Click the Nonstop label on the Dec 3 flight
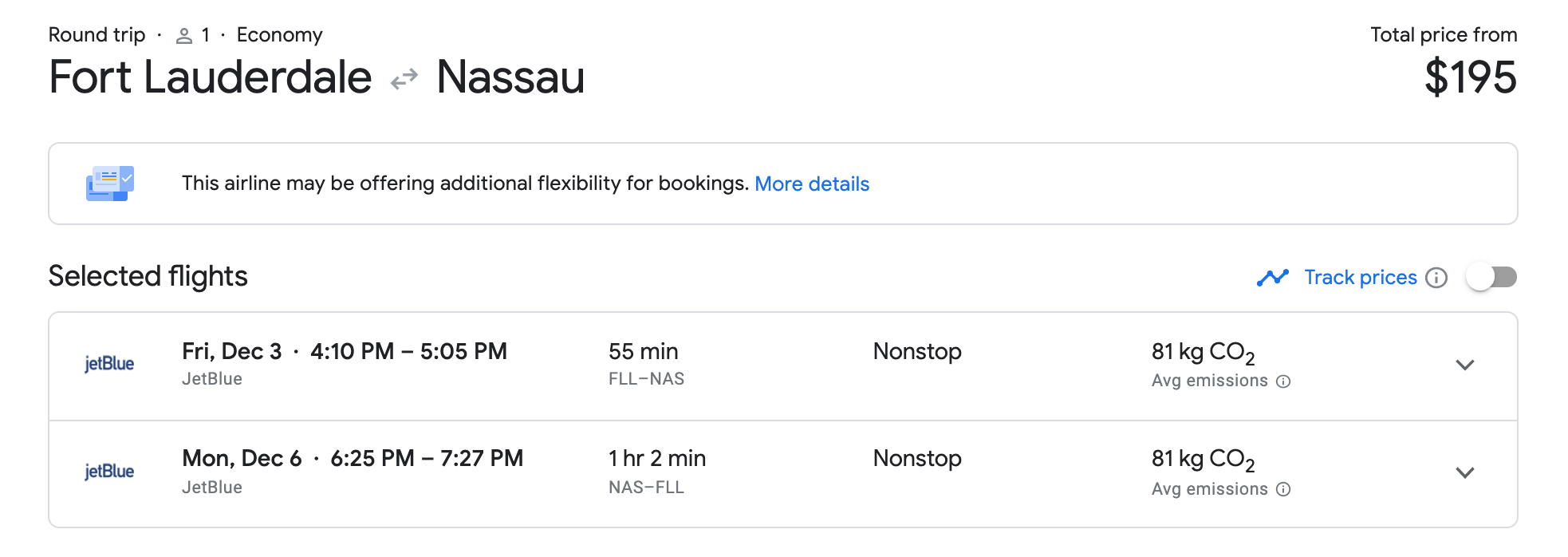 click(917, 352)
